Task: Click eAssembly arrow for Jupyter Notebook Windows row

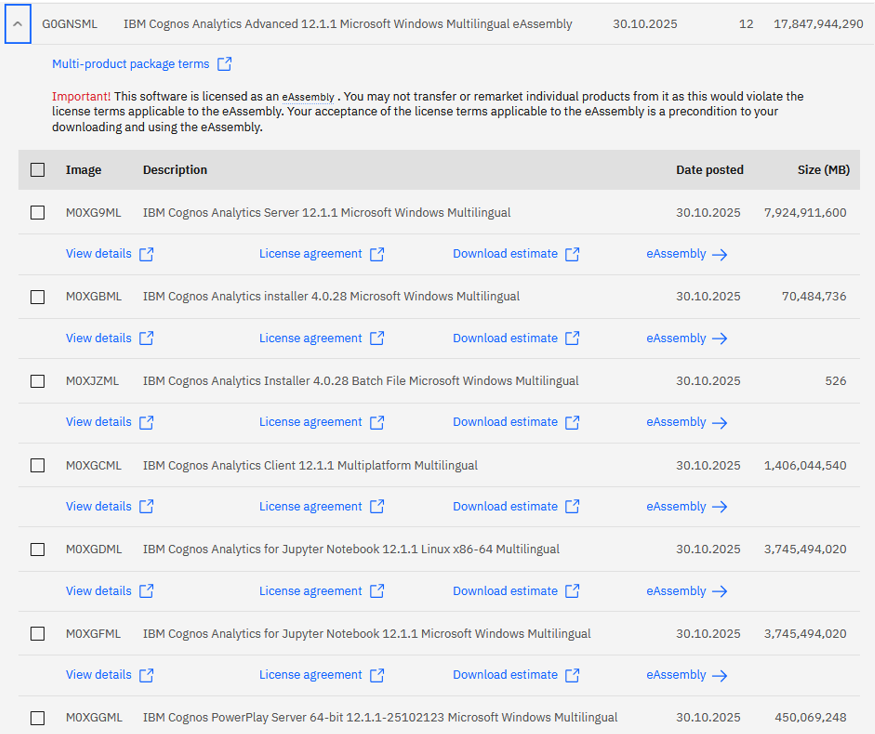Action: pos(719,676)
